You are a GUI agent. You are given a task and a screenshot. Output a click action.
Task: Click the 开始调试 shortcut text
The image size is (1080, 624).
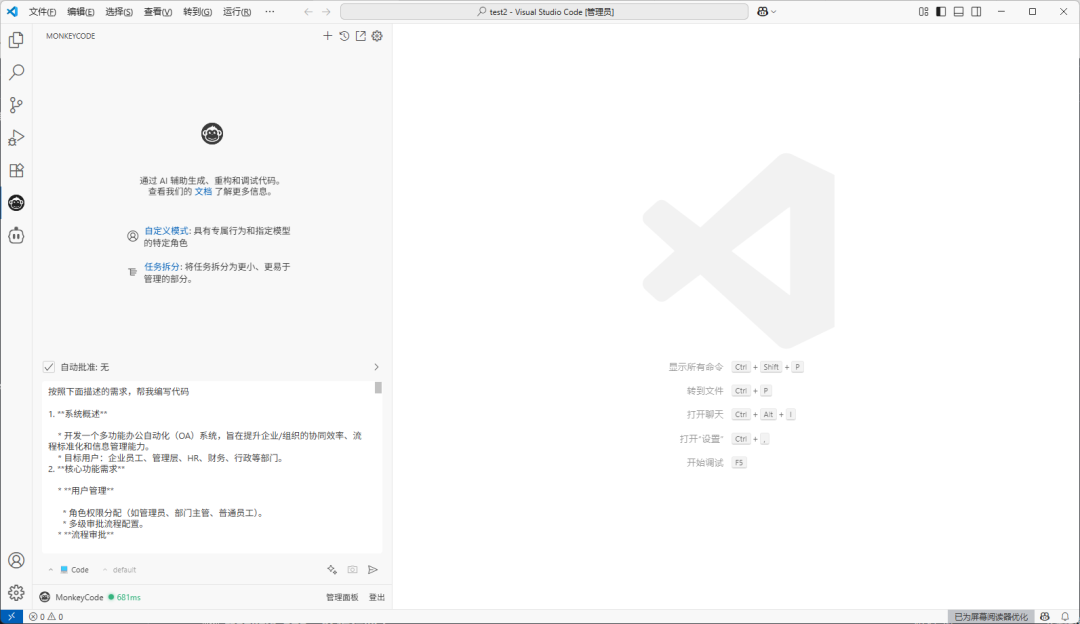705,463
